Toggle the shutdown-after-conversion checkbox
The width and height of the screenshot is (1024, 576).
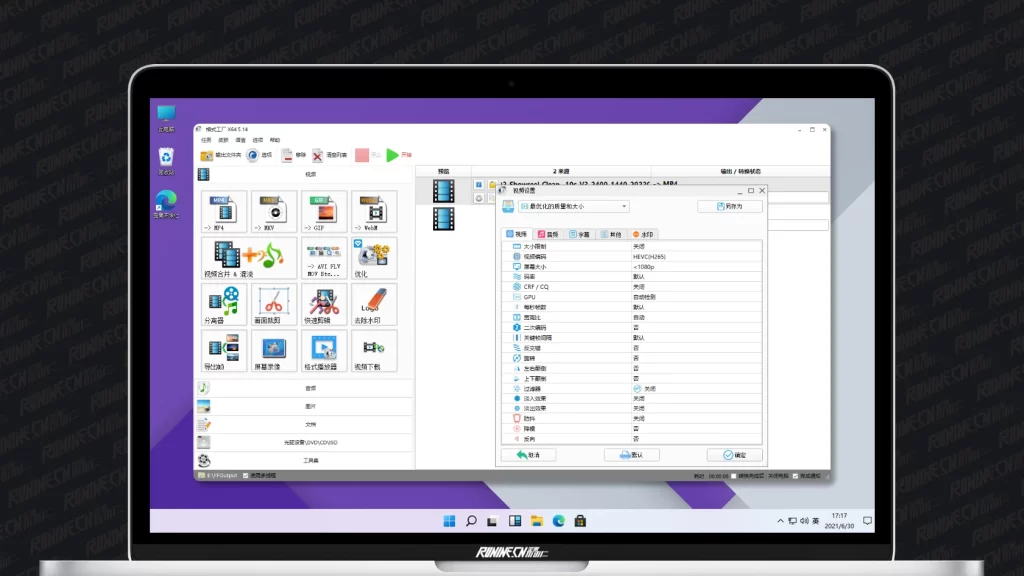coord(733,476)
